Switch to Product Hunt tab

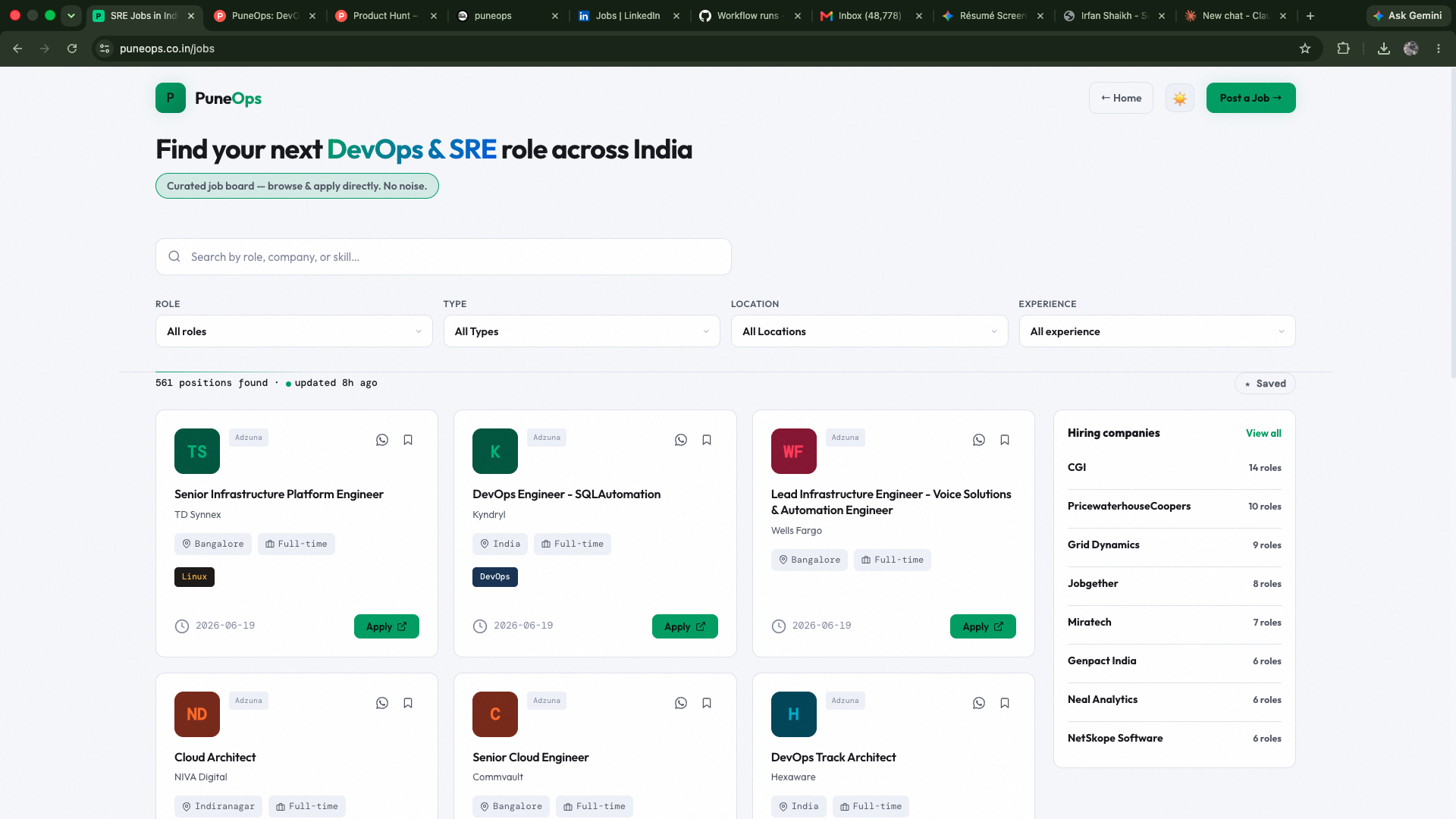386,15
